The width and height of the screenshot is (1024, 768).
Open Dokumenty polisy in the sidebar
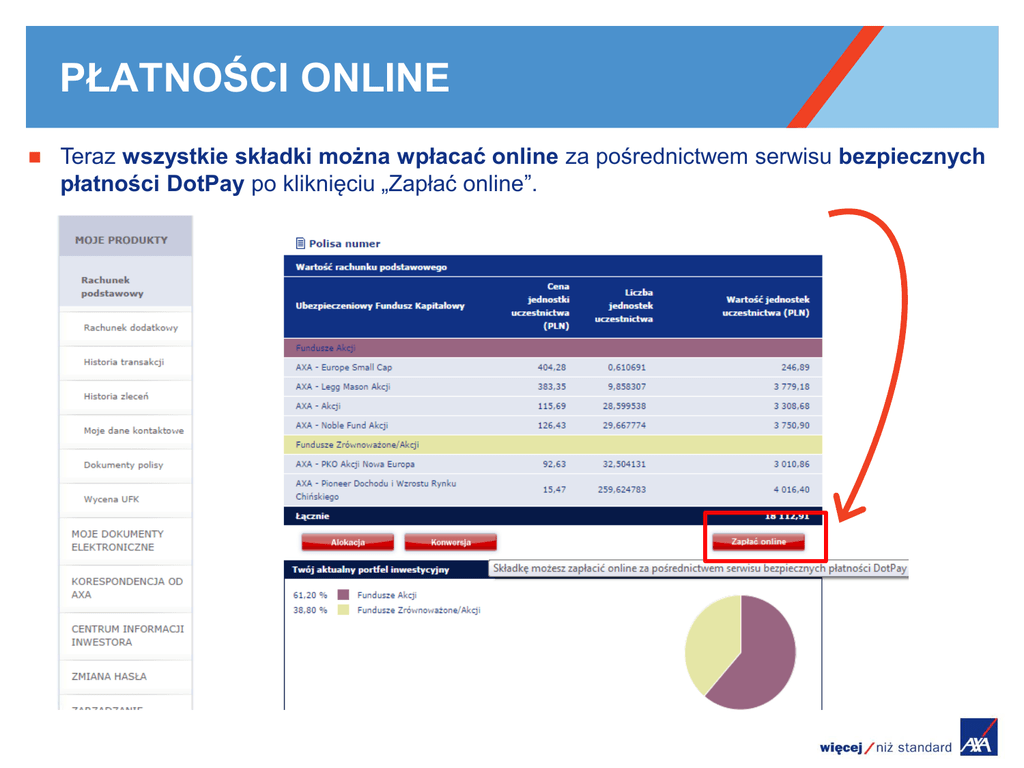click(123, 465)
